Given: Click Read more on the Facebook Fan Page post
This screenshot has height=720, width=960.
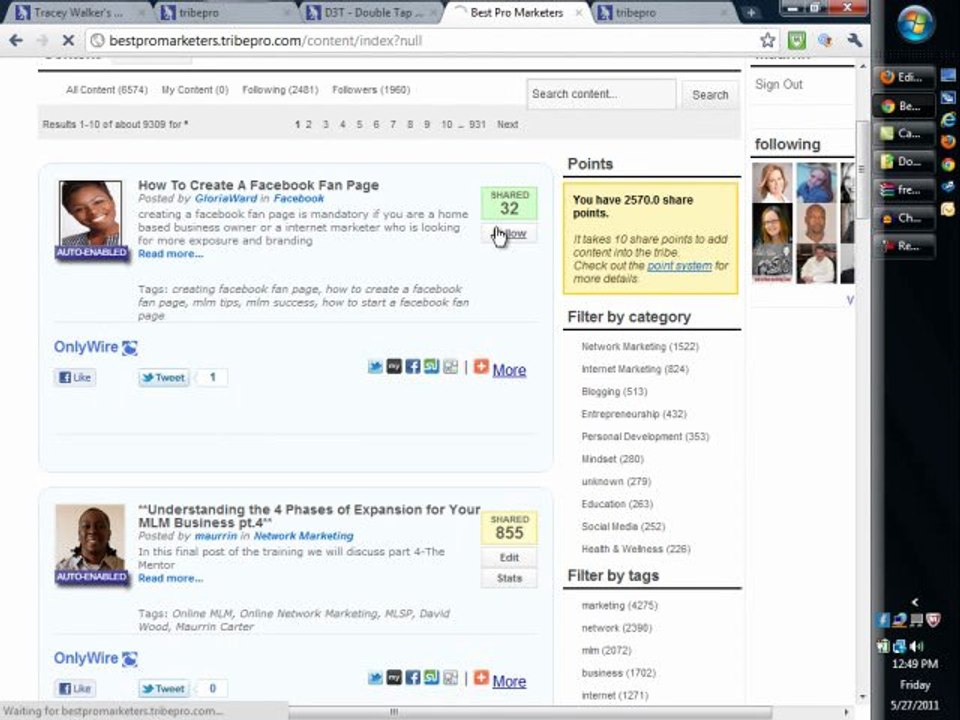Looking at the screenshot, I should 170,254.
